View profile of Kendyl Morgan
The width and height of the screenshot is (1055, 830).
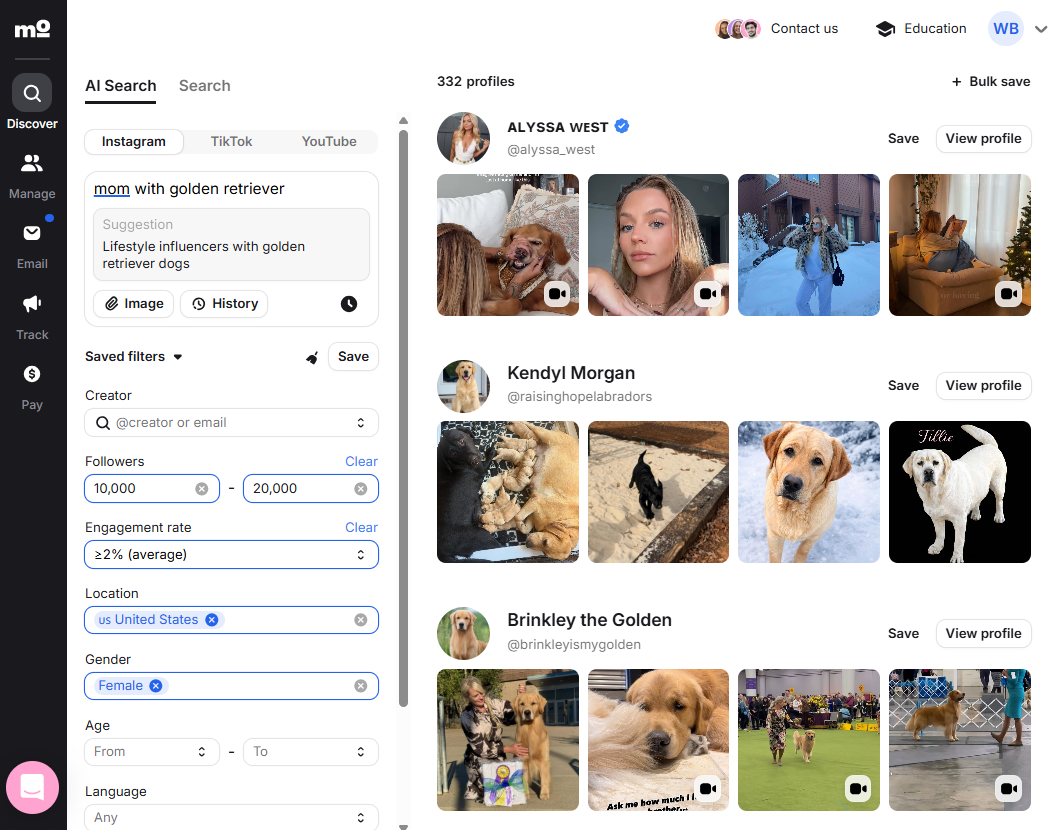click(x=983, y=386)
